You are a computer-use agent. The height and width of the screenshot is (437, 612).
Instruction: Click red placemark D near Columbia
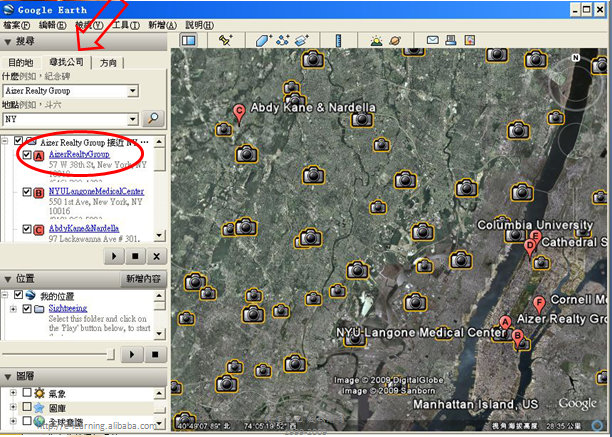[530, 248]
